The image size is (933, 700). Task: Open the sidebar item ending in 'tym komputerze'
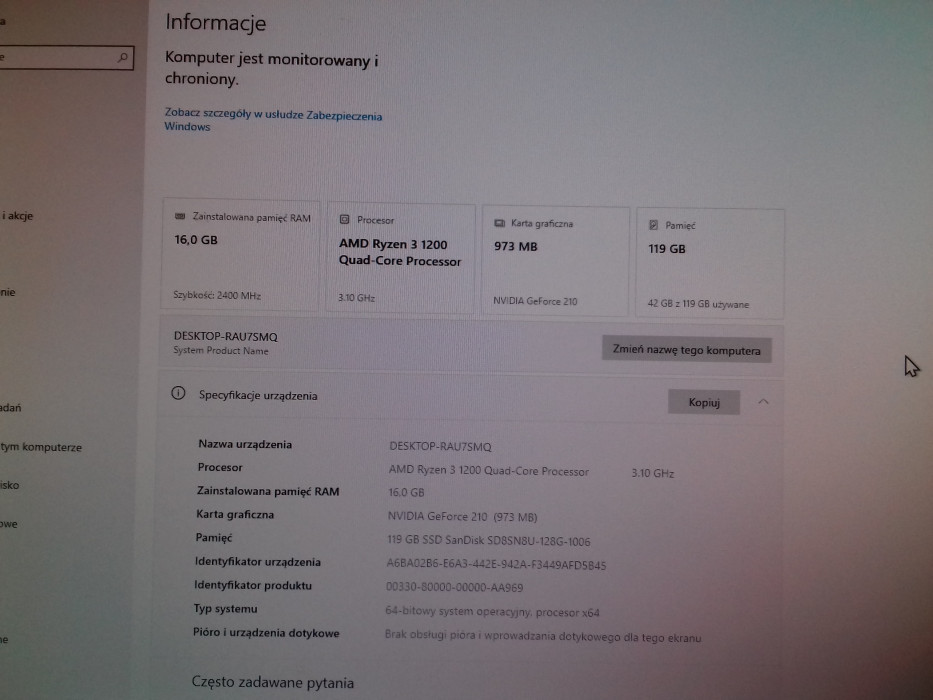click(x=41, y=447)
